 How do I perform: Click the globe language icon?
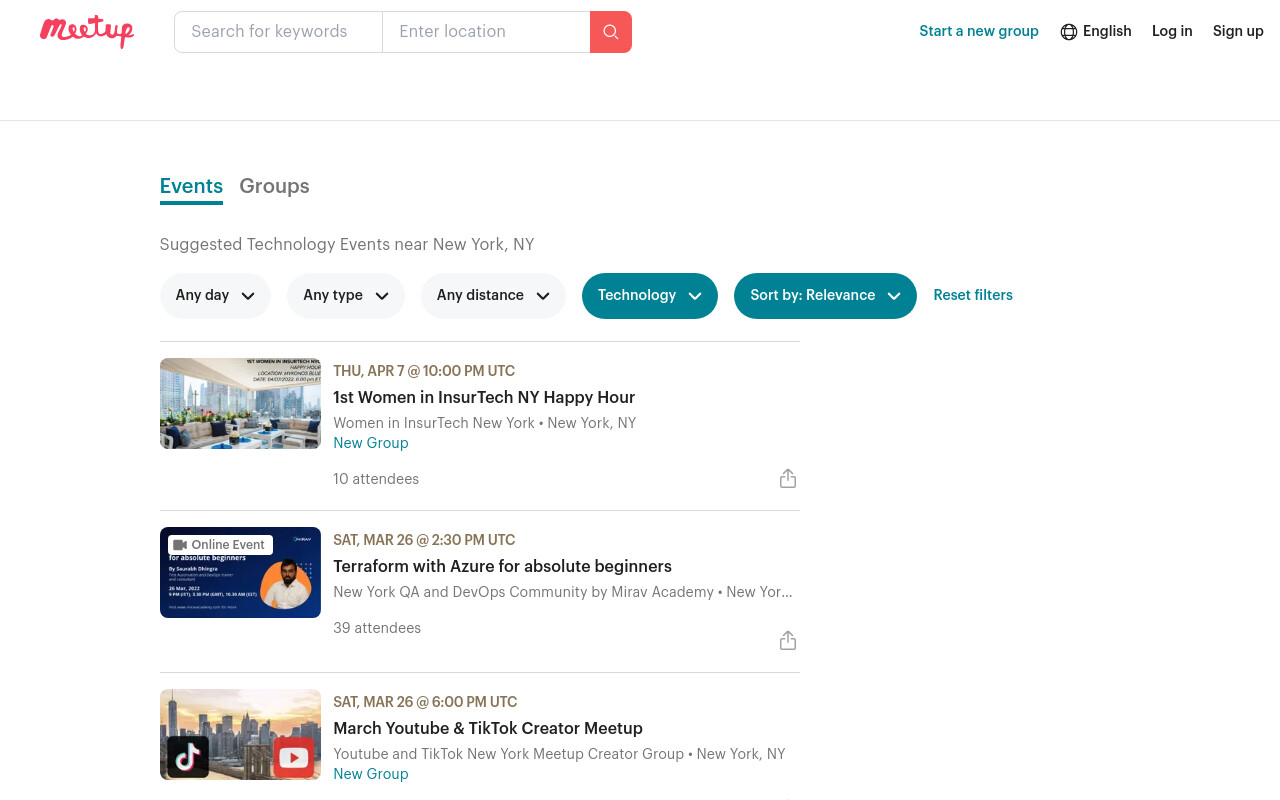(x=1069, y=32)
